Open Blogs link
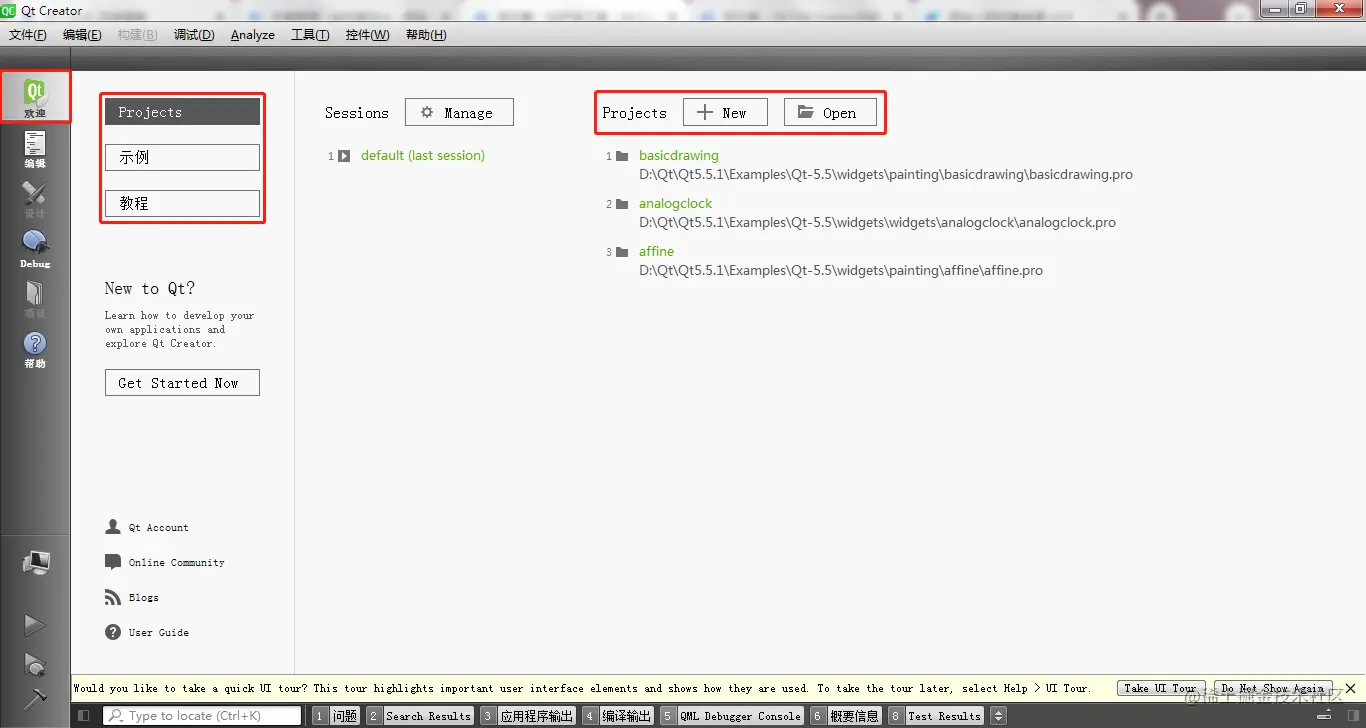 pos(143,598)
